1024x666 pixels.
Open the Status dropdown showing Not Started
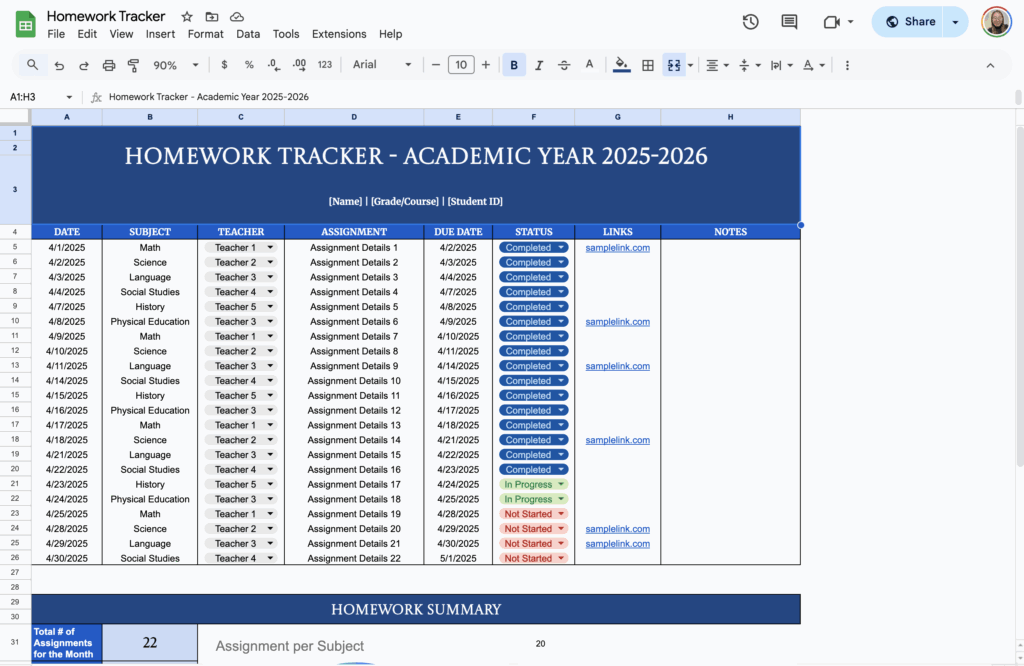point(533,513)
